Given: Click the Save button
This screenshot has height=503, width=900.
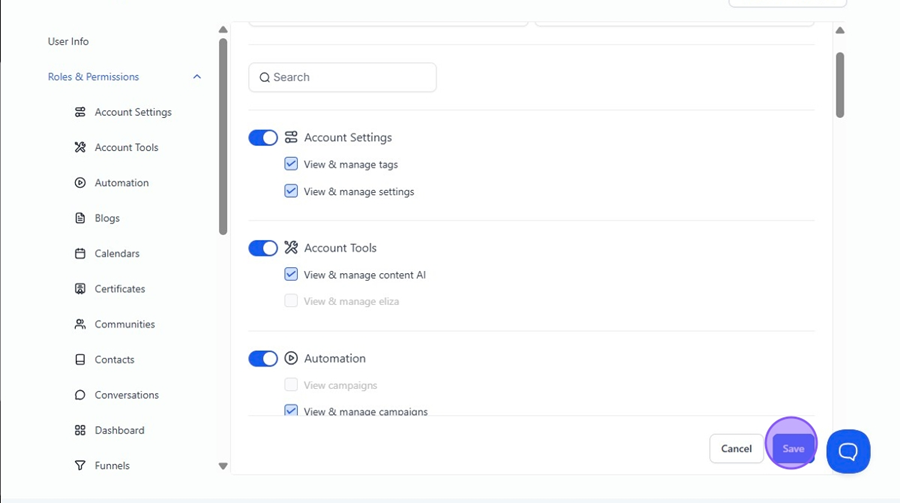Looking at the screenshot, I should [x=793, y=448].
